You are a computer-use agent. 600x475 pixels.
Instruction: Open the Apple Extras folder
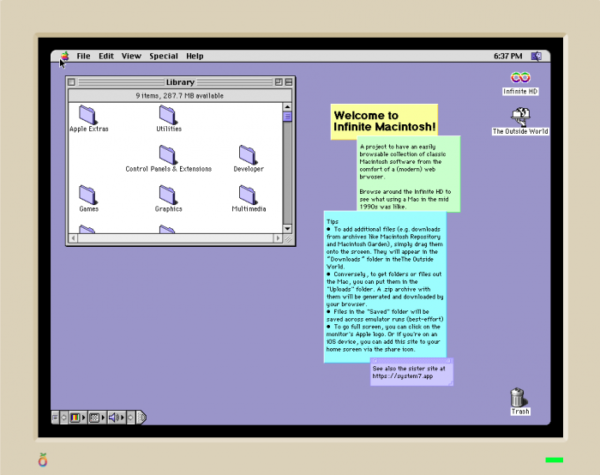coord(88,114)
